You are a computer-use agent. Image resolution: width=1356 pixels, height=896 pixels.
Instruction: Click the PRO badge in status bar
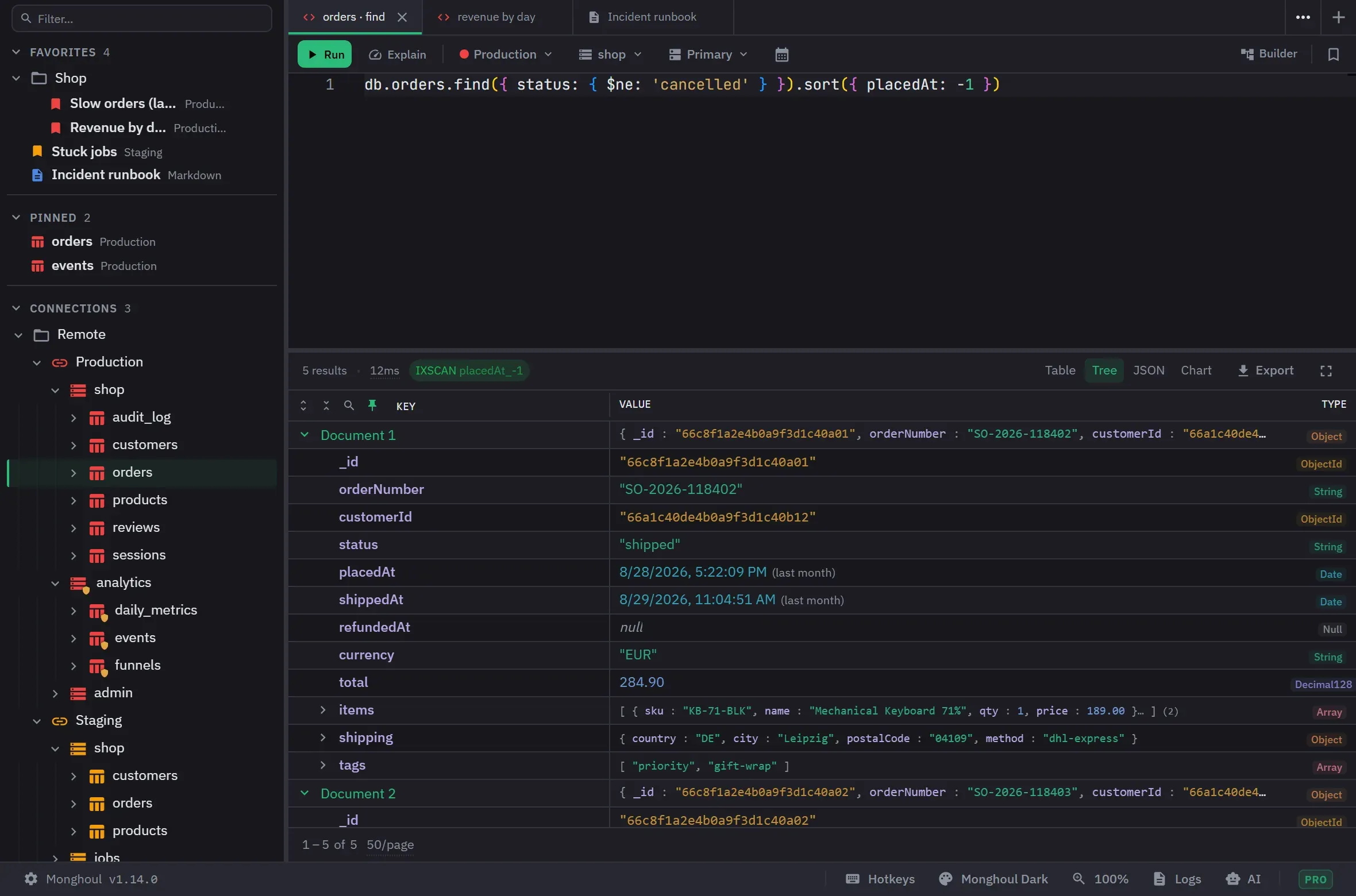point(1315,879)
